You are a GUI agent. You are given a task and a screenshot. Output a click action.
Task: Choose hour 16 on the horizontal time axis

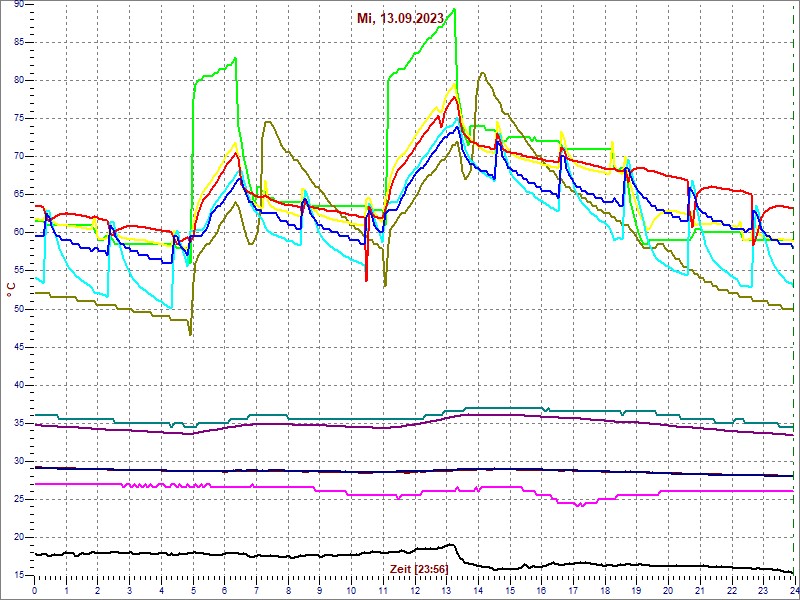(x=542, y=590)
